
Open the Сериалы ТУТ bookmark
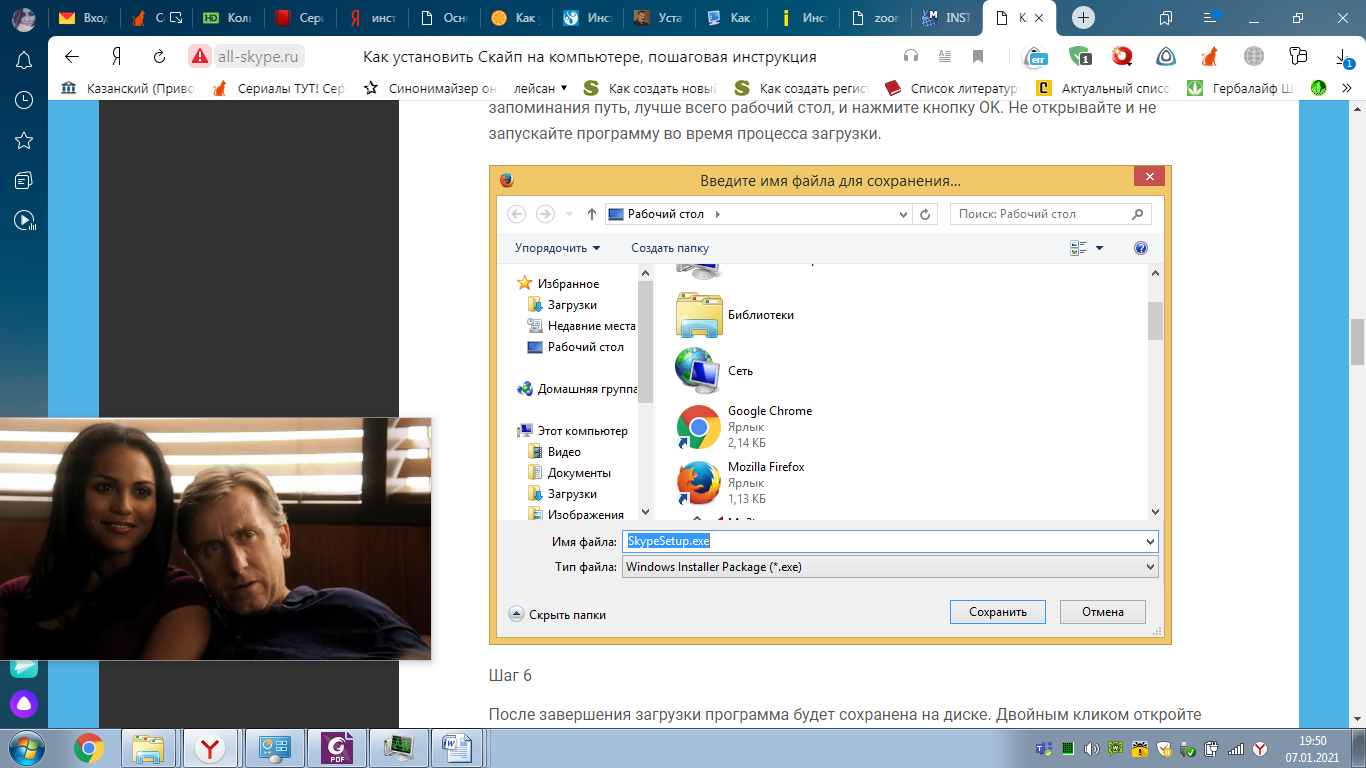278,88
